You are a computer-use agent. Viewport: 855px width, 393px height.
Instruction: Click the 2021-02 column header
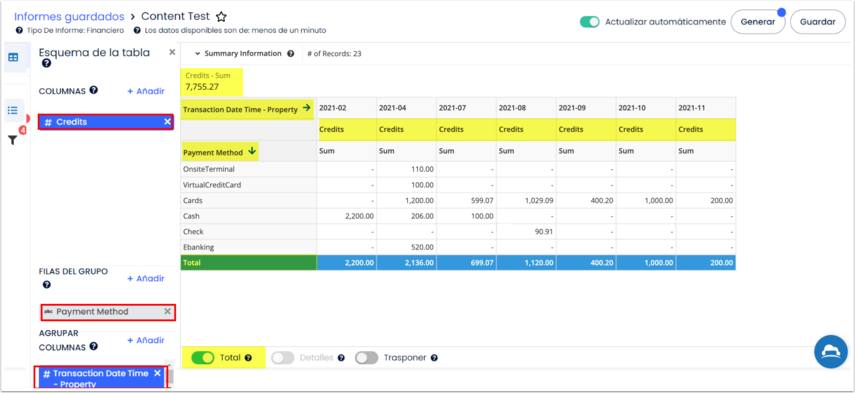tap(347, 108)
